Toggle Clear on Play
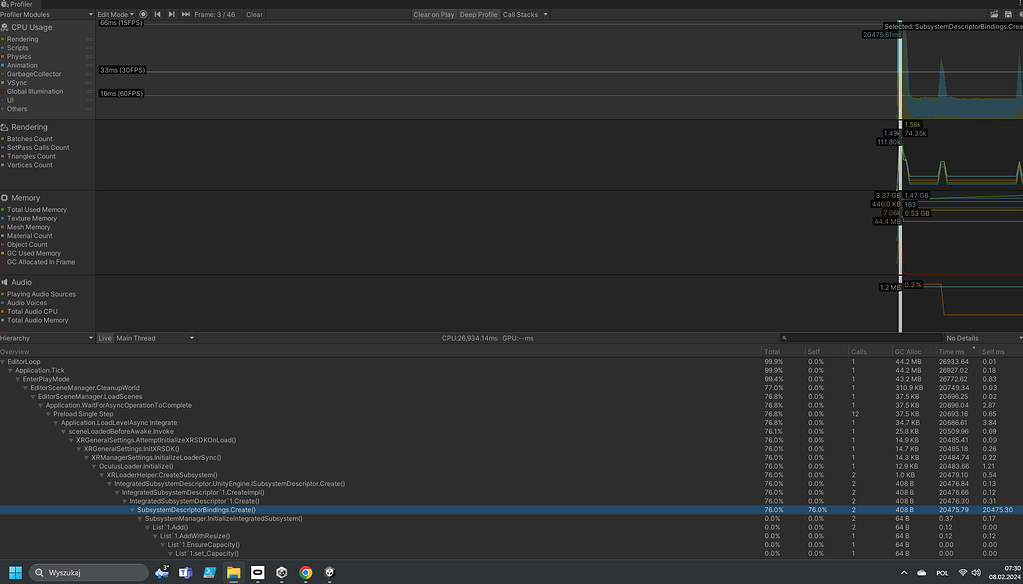Image resolution: width=1023 pixels, height=584 pixels. (x=434, y=14)
